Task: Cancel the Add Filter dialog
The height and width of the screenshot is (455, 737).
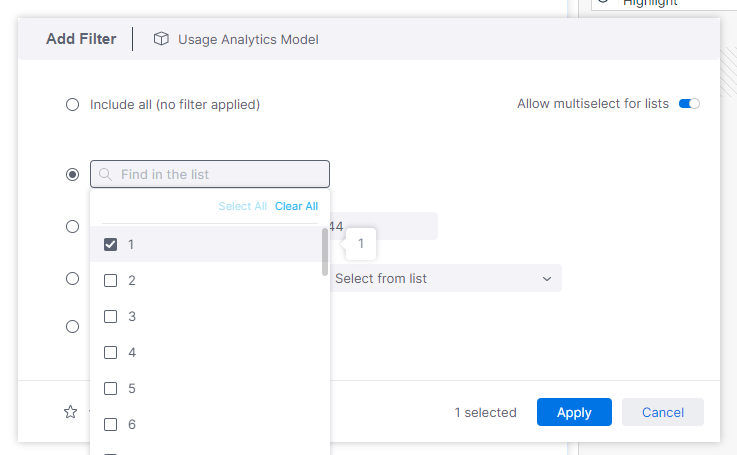Action: [662, 412]
